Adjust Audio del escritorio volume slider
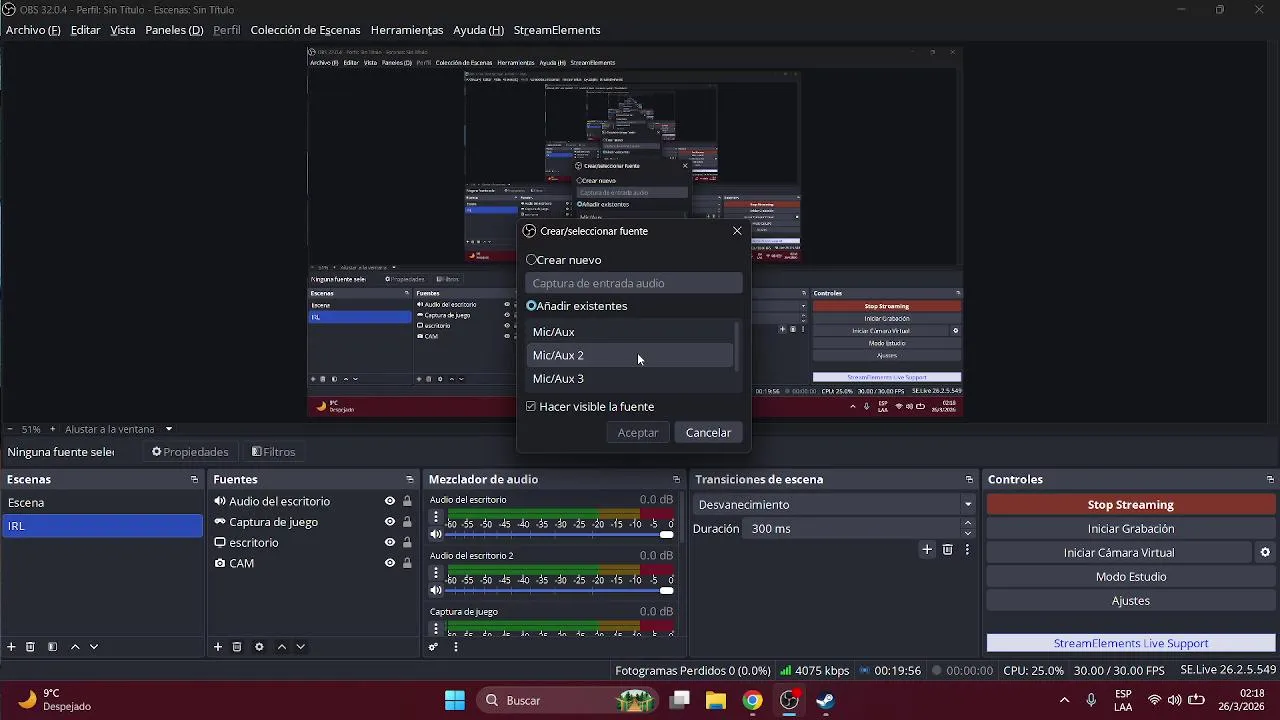The height and width of the screenshot is (720, 1280). (560, 535)
